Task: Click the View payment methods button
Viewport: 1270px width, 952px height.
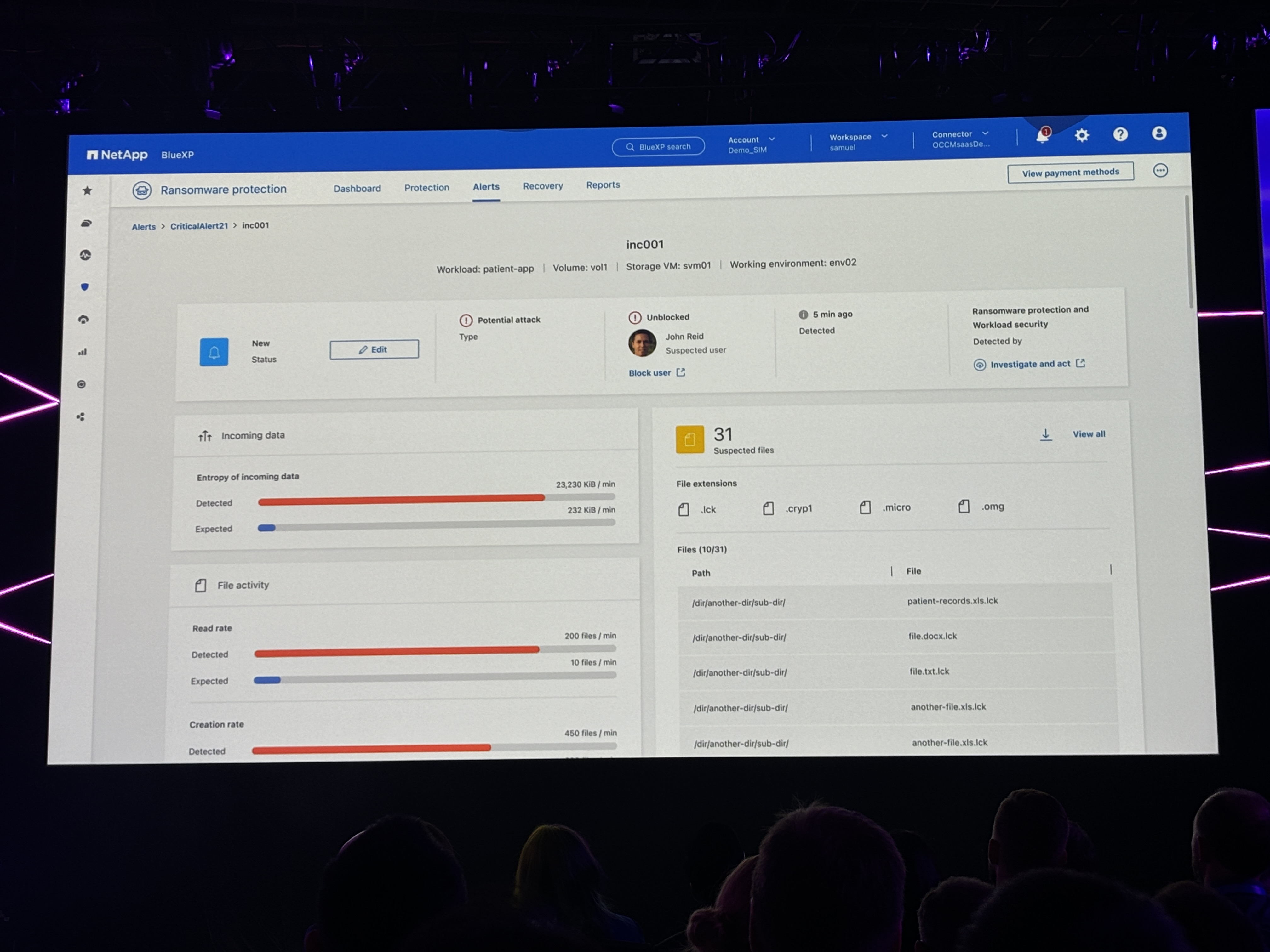Action: pos(1070,172)
